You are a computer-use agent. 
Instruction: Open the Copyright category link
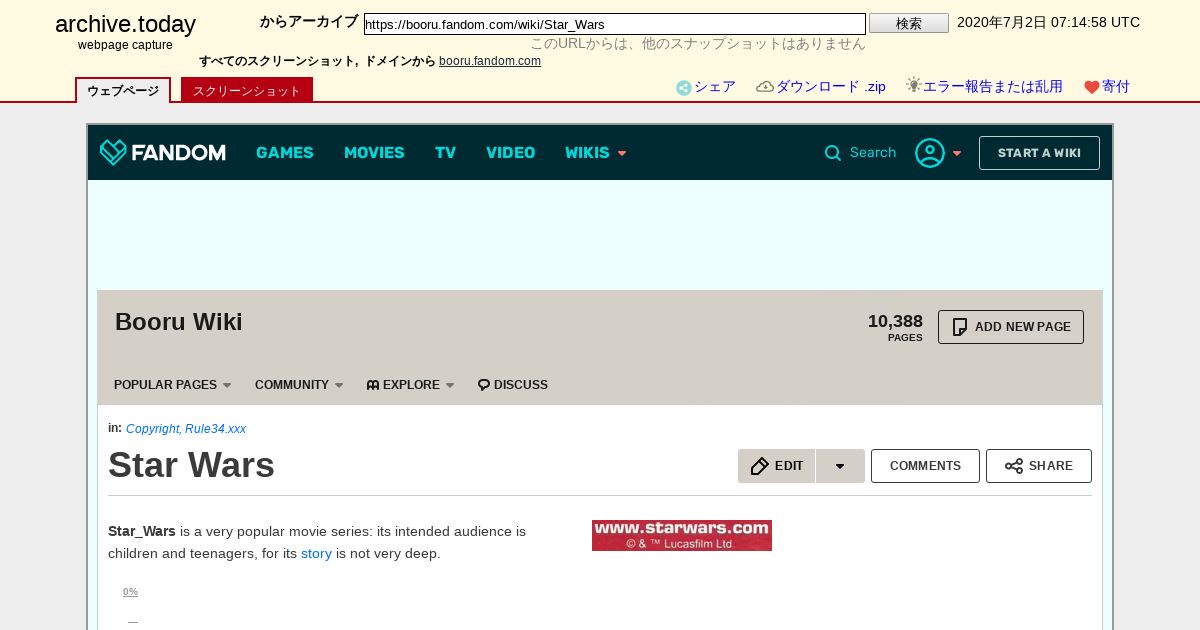tap(152, 429)
